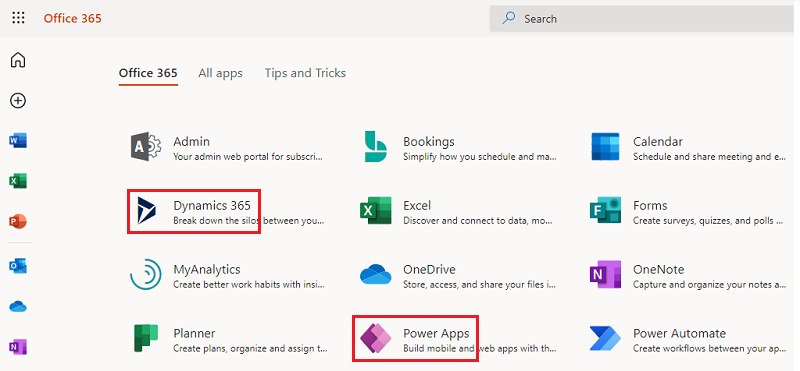Open OneNote from the left sidebar
The image size is (800, 371).
click(18, 347)
